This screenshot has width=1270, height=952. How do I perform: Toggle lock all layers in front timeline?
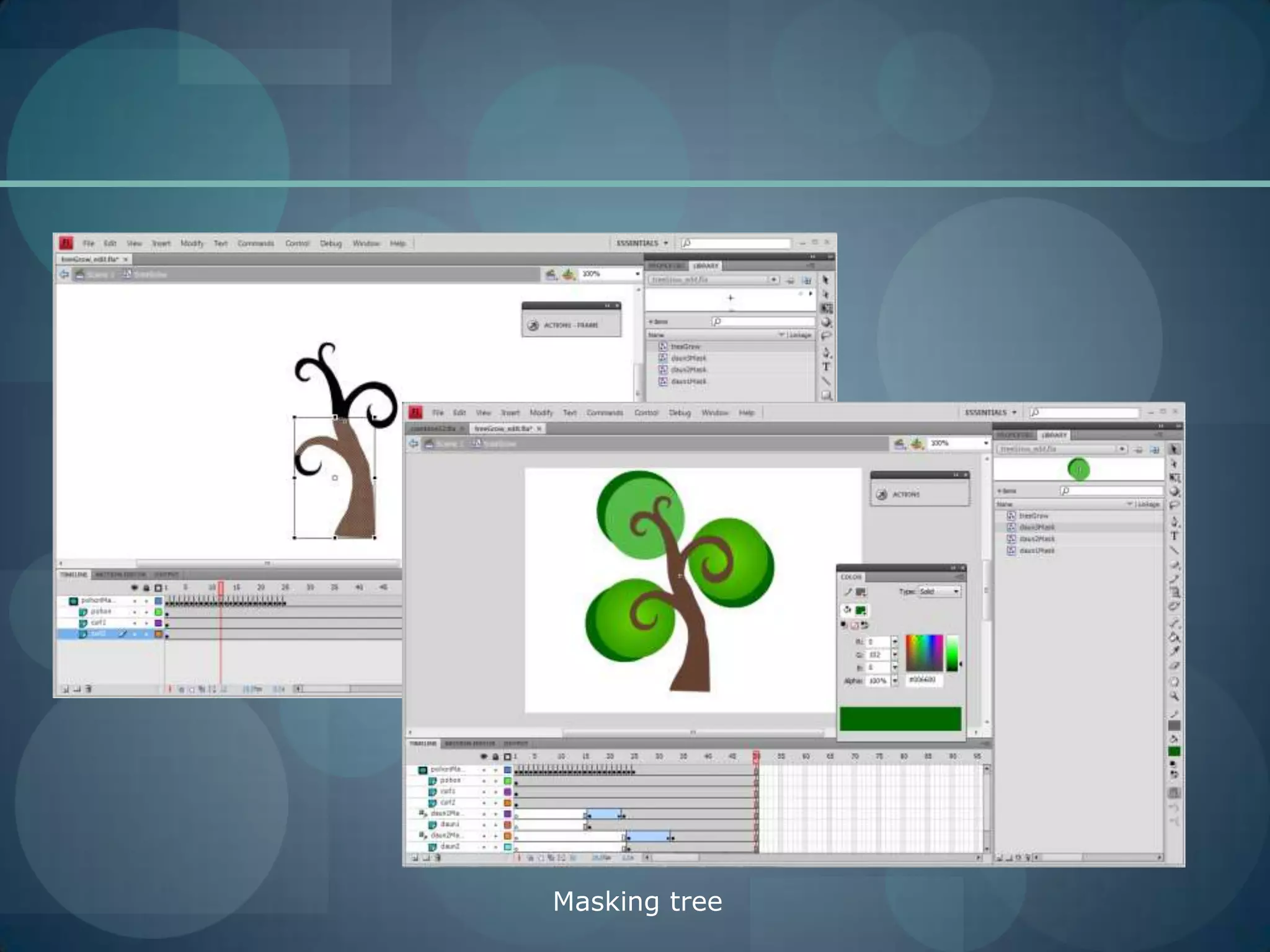coord(495,757)
